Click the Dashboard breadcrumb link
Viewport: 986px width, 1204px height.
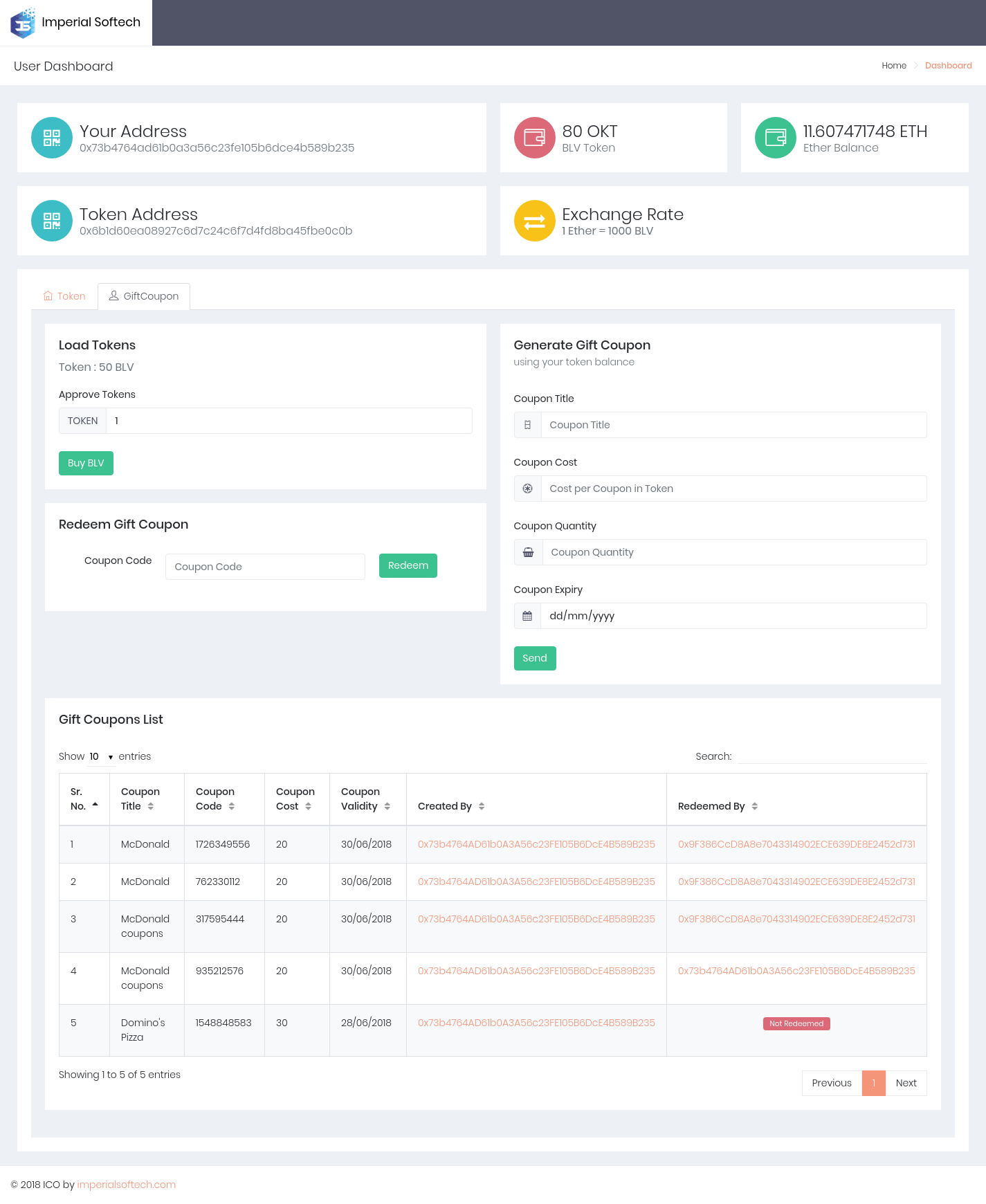point(948,66)
